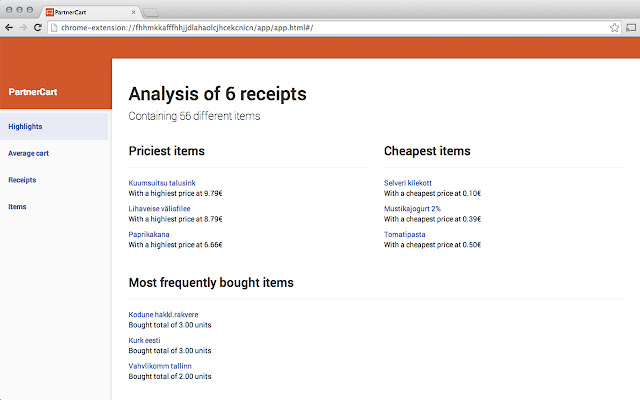Viewport: 640px width, 400px height.
Task: Reload the page with the refresh icon
Action: click(x=38, y=27)
